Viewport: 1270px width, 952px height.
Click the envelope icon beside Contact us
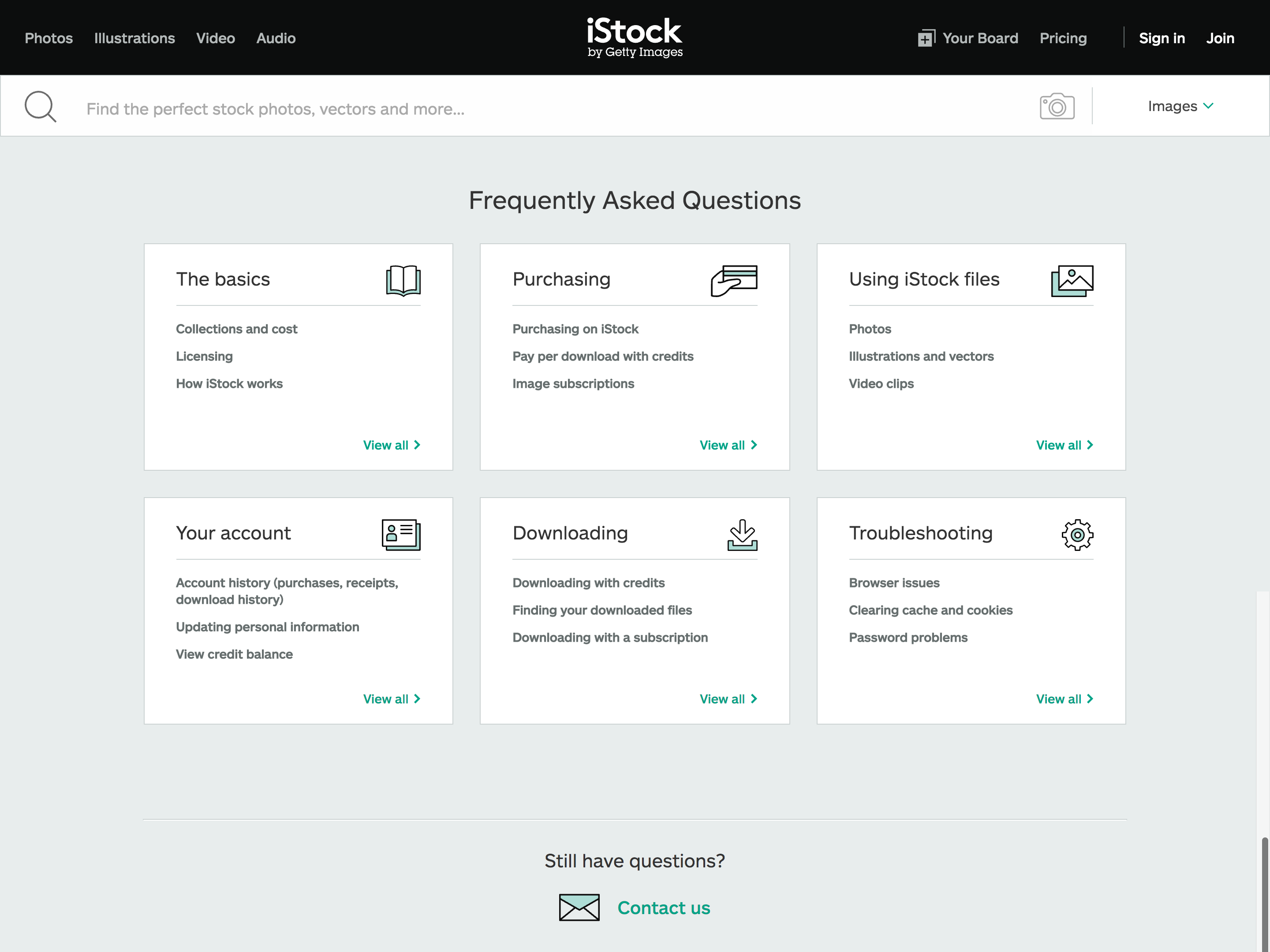579,907
